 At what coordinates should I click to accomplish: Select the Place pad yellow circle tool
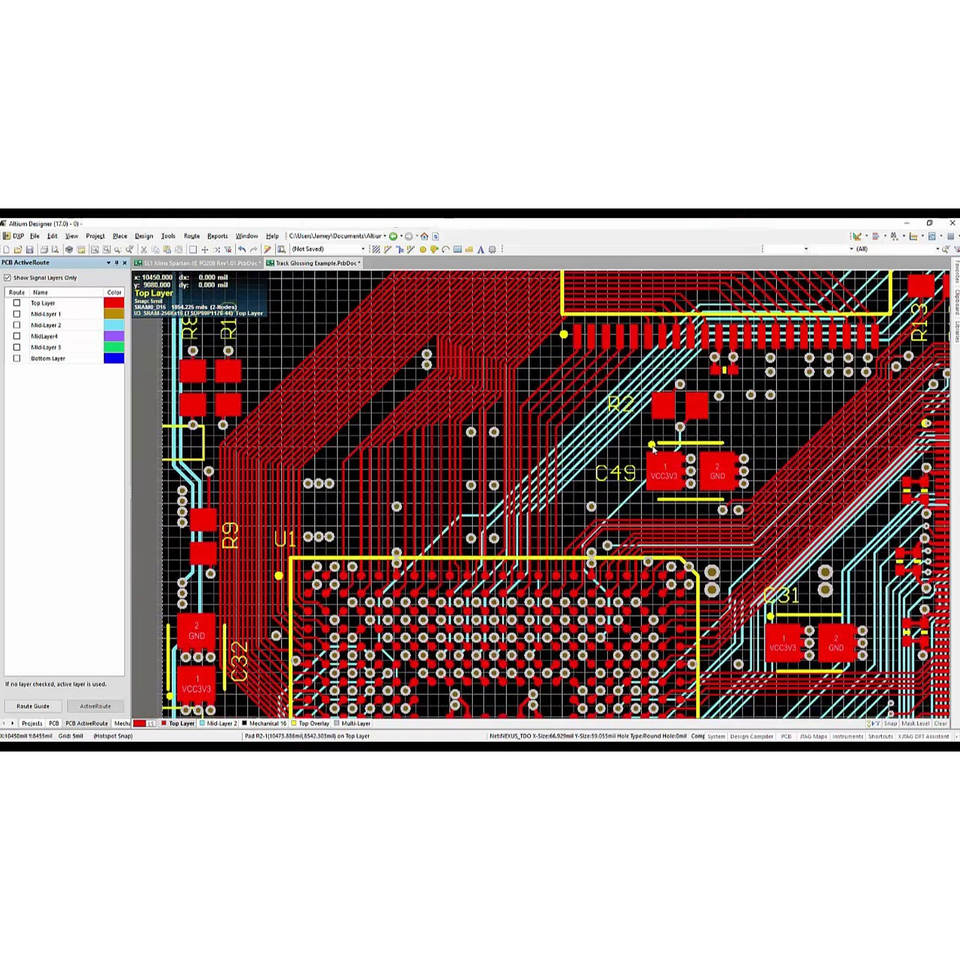coord(423,249)
